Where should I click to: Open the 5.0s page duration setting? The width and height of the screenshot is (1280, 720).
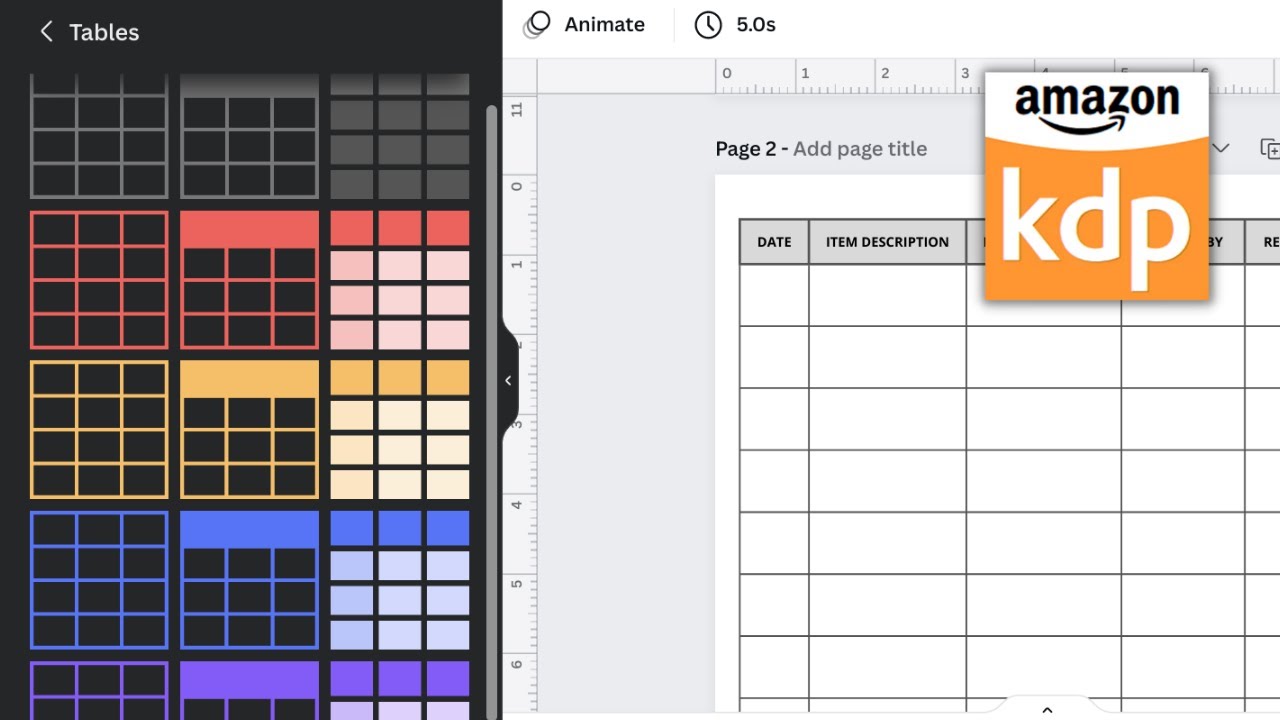click(x=735, y=25)
